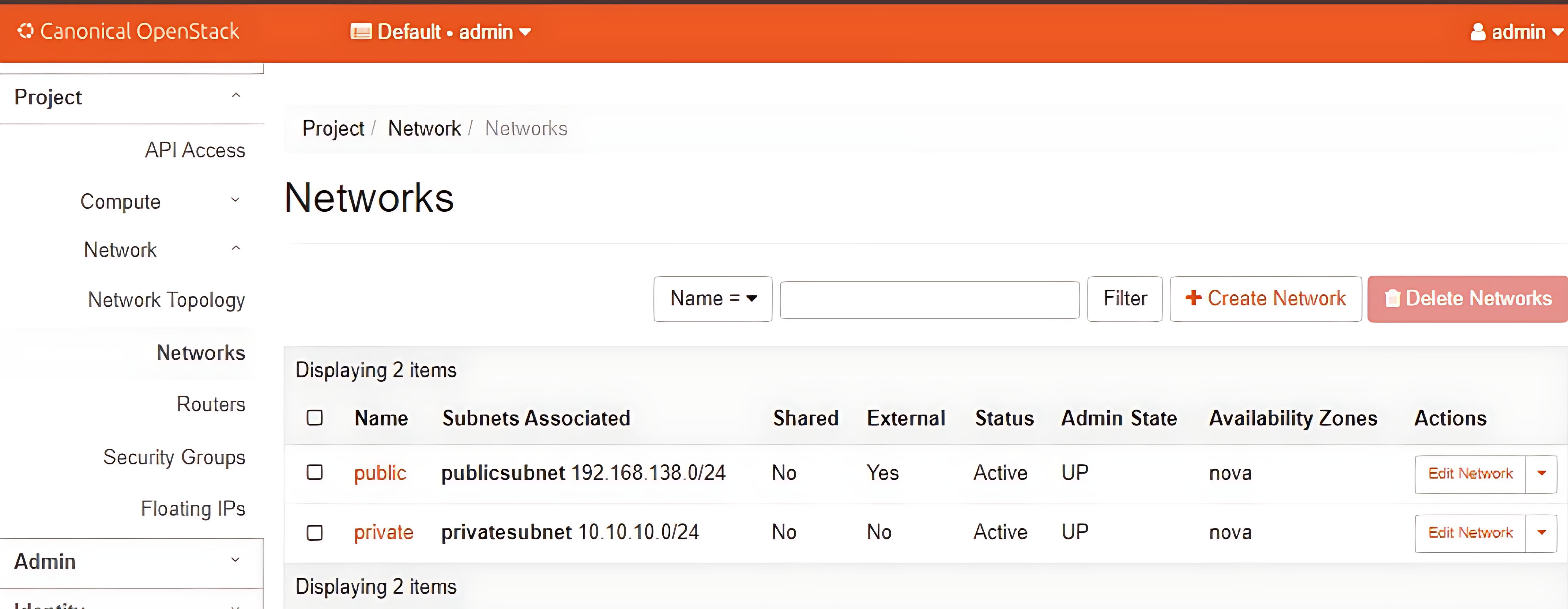
Task: Tick the select-all networks checkbox
Action: pyautogui.click(x=315, y=418)
